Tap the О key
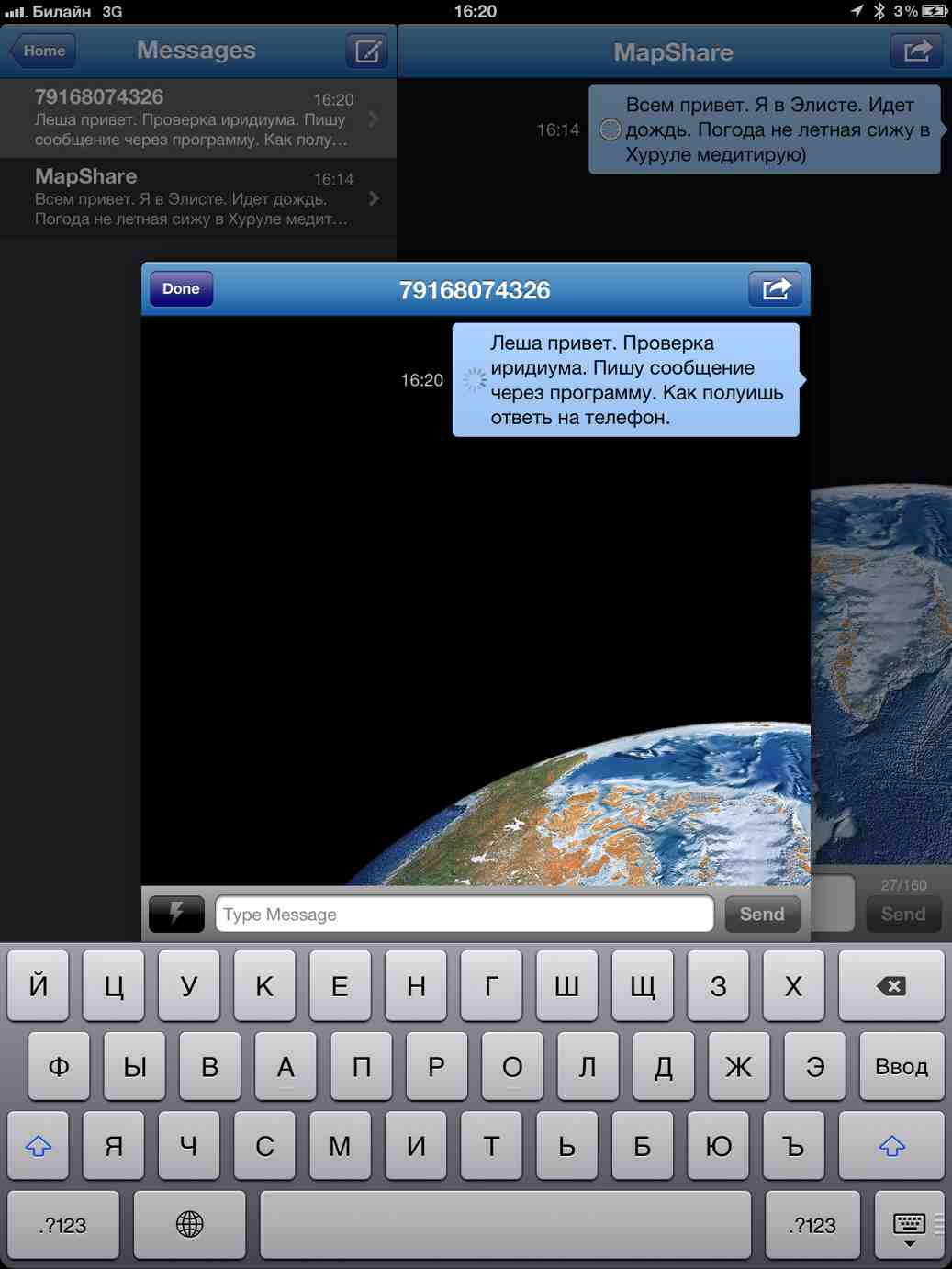This screenshot has width=952, height=1269. (512, 1066)
